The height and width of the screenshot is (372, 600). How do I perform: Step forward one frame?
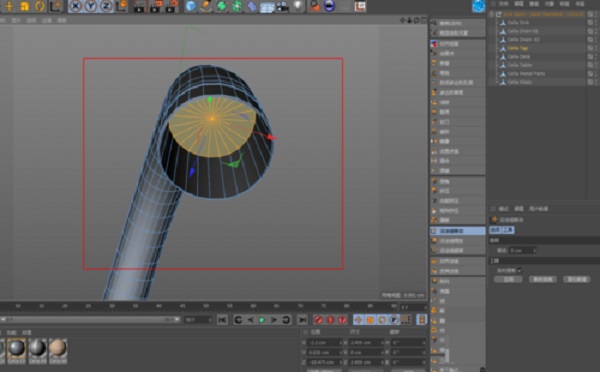coord(274,320)
